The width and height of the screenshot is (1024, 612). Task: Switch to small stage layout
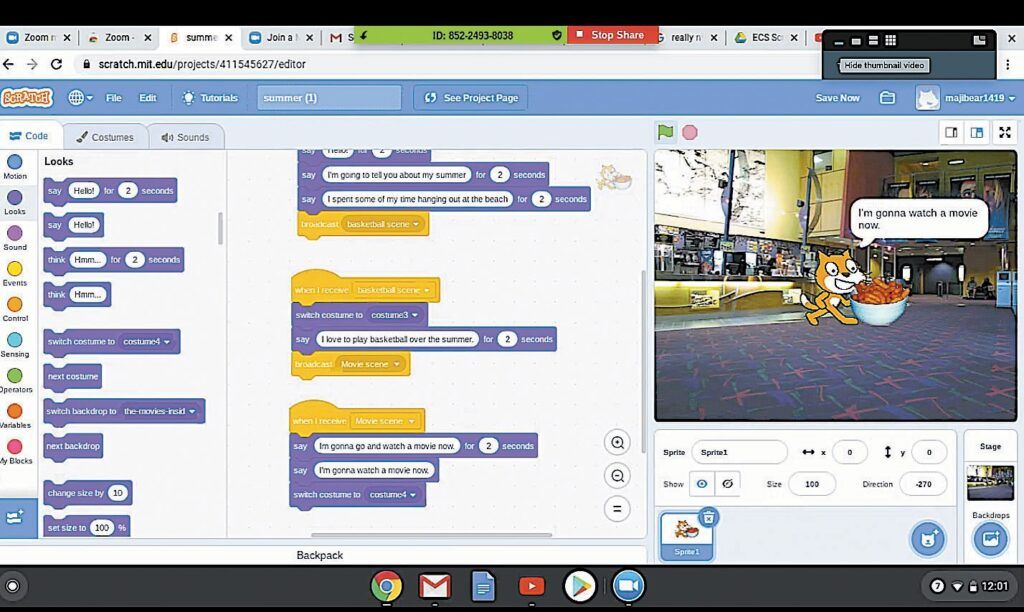[x=952, y=133]
